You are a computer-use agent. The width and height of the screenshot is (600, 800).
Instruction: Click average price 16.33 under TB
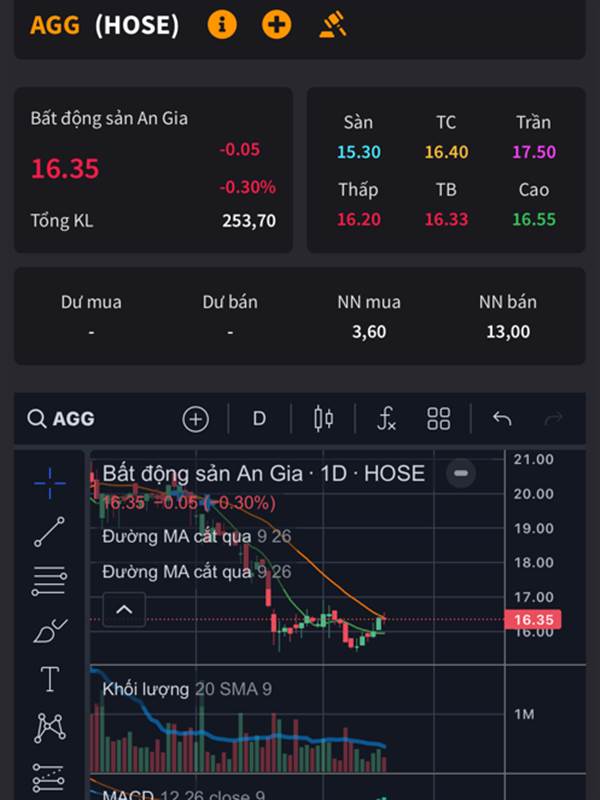[446, 219]
